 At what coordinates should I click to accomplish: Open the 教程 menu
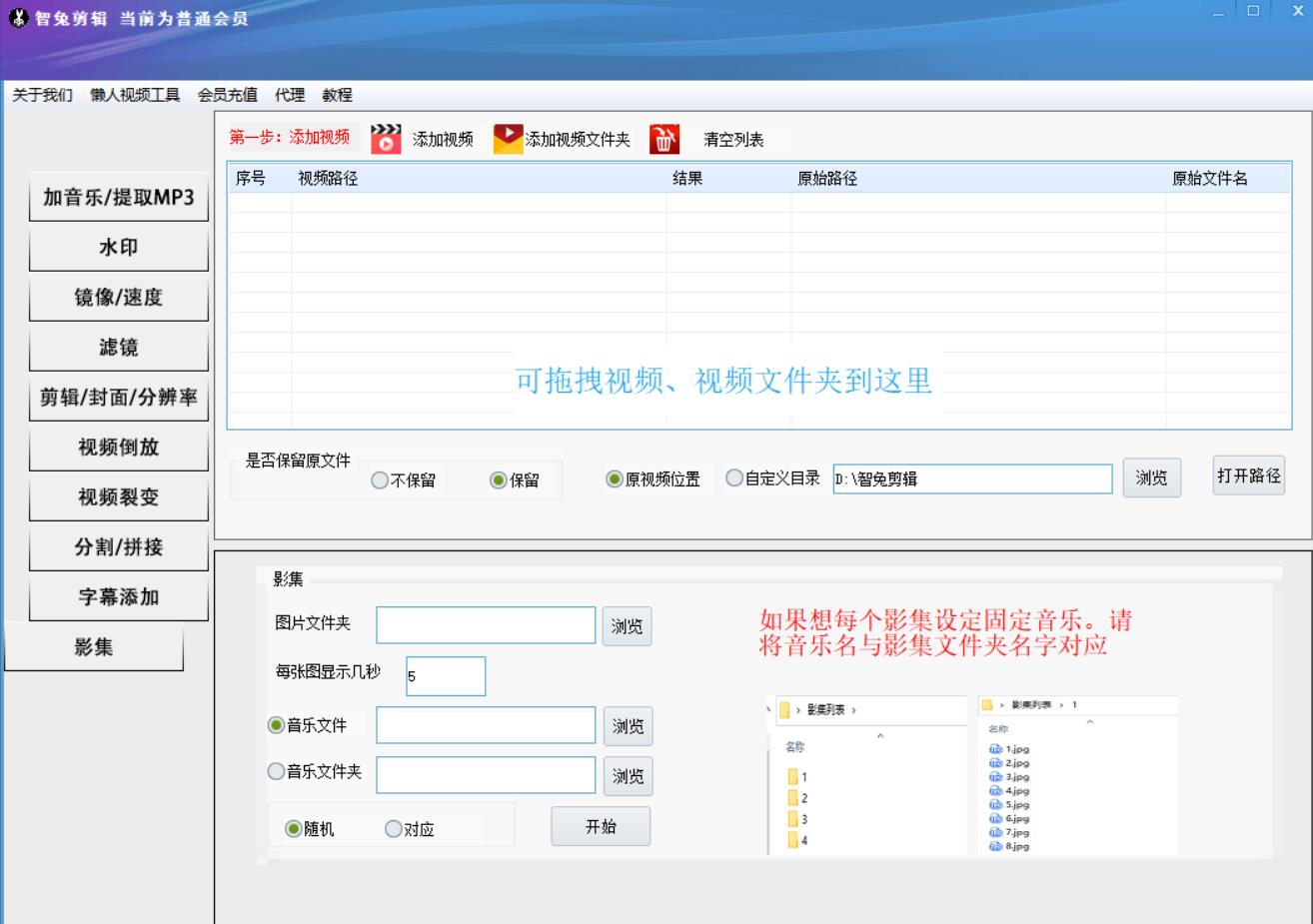[337, 95]
